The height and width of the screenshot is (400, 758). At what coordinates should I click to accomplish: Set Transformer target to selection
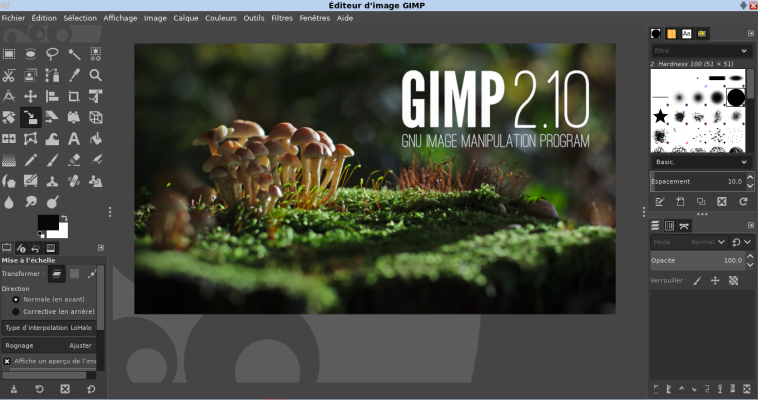pos(74,274)
